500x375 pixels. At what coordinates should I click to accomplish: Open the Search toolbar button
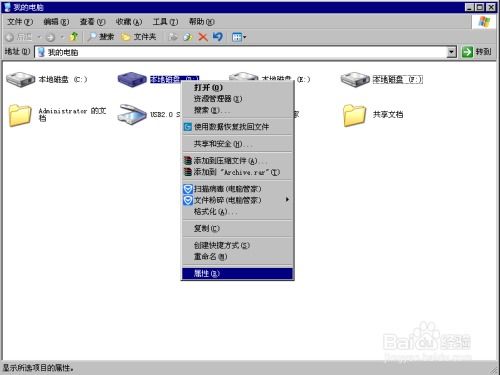point(101,37)
